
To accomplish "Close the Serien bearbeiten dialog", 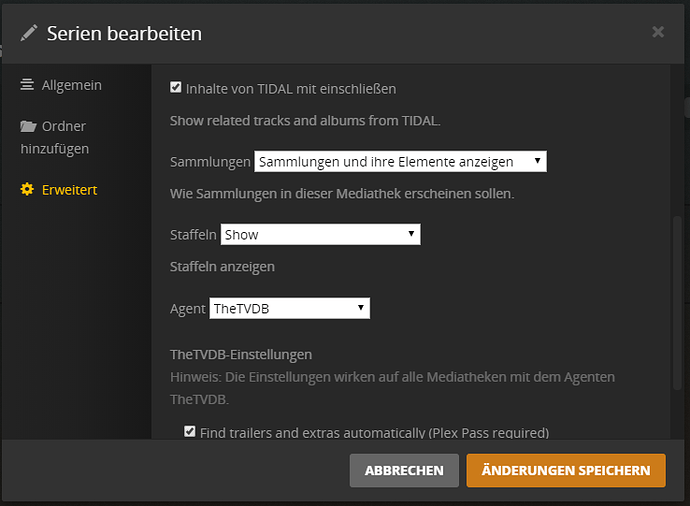I will coord(657,32).
